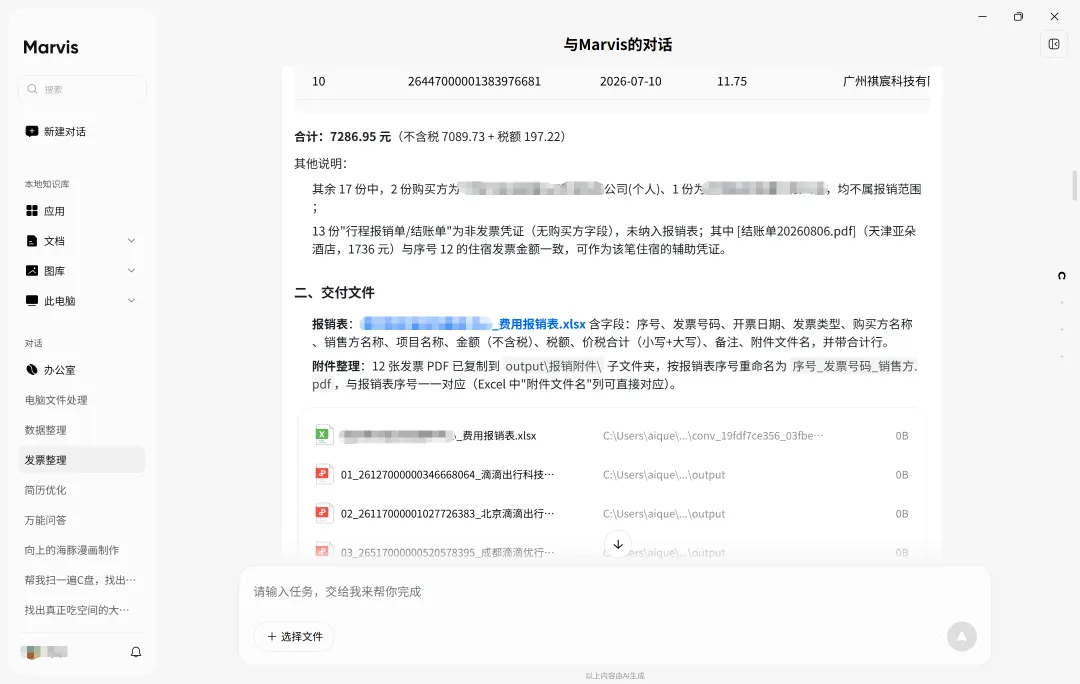The height and width of the screenshot is (684, 1080).
Task: Open the 费用报销表.xlsx file row
Action: click(x=612, y=435)
